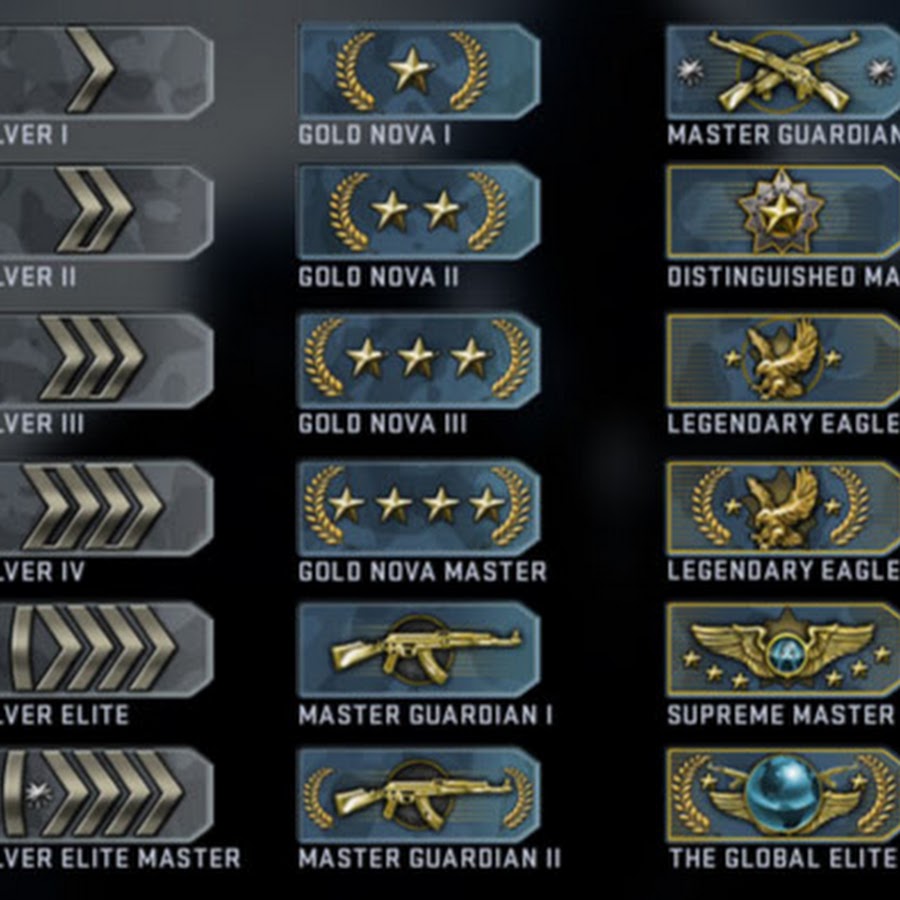
Task: Click the Silver I single chevron badge
Action: point(107,72)
